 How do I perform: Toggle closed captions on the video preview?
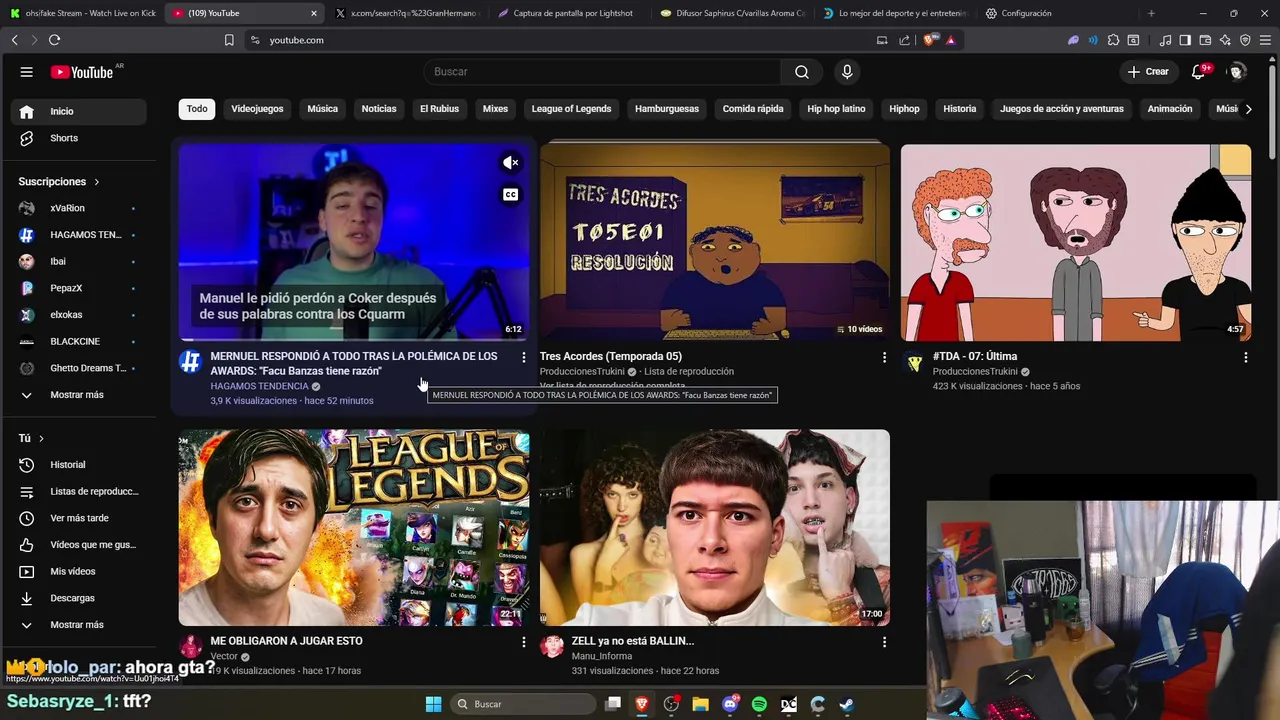tap(511, 195)
